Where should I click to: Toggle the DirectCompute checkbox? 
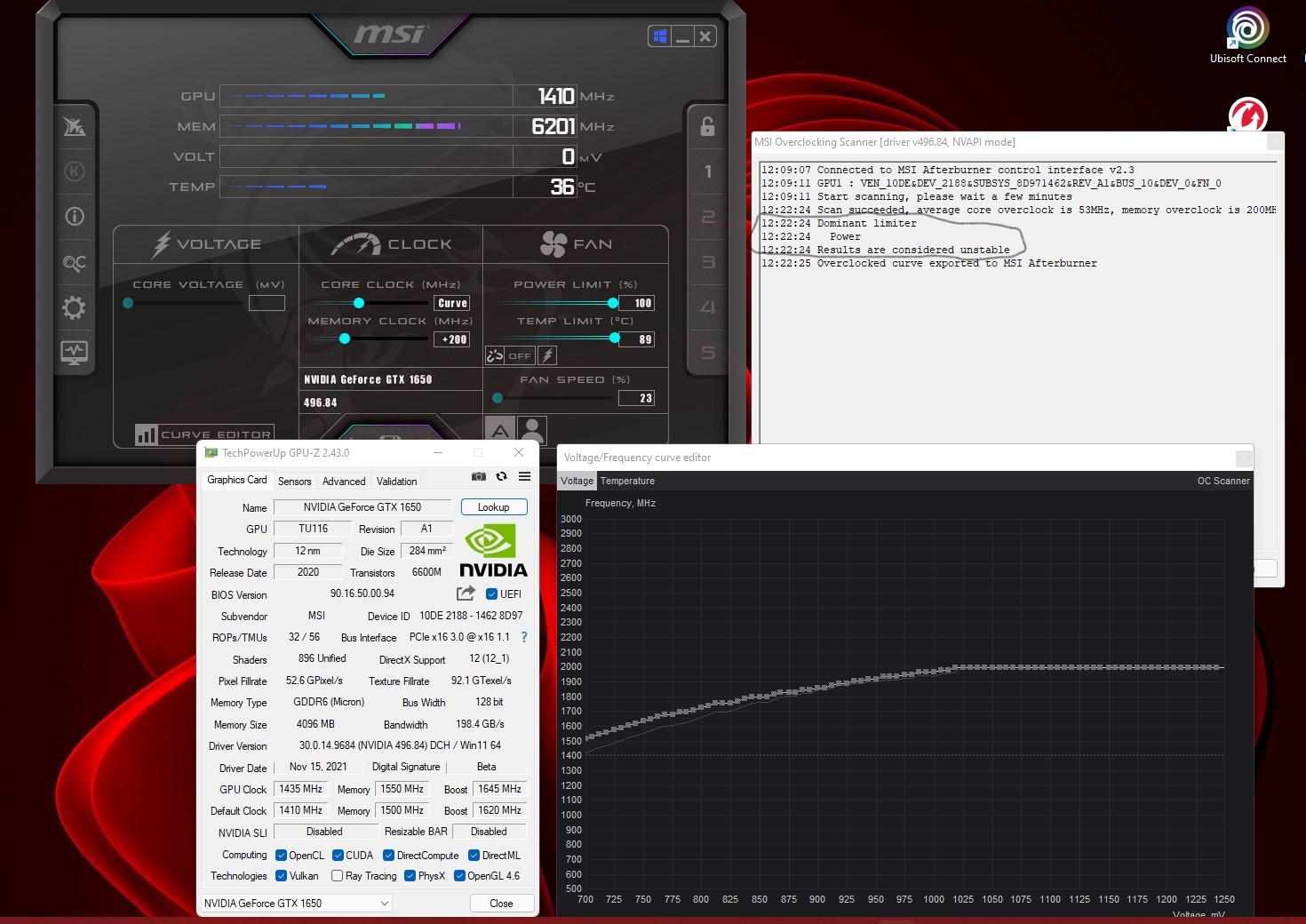pyautogui.click(x=388, y=856)
